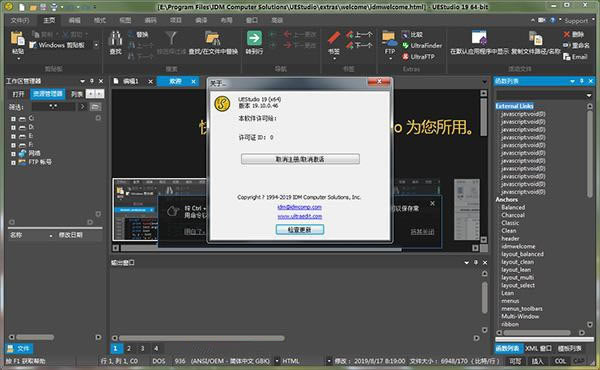Click the Find (查找) binoculars icon
Viewport: 600px width, 370px height.
click(115, 39)
